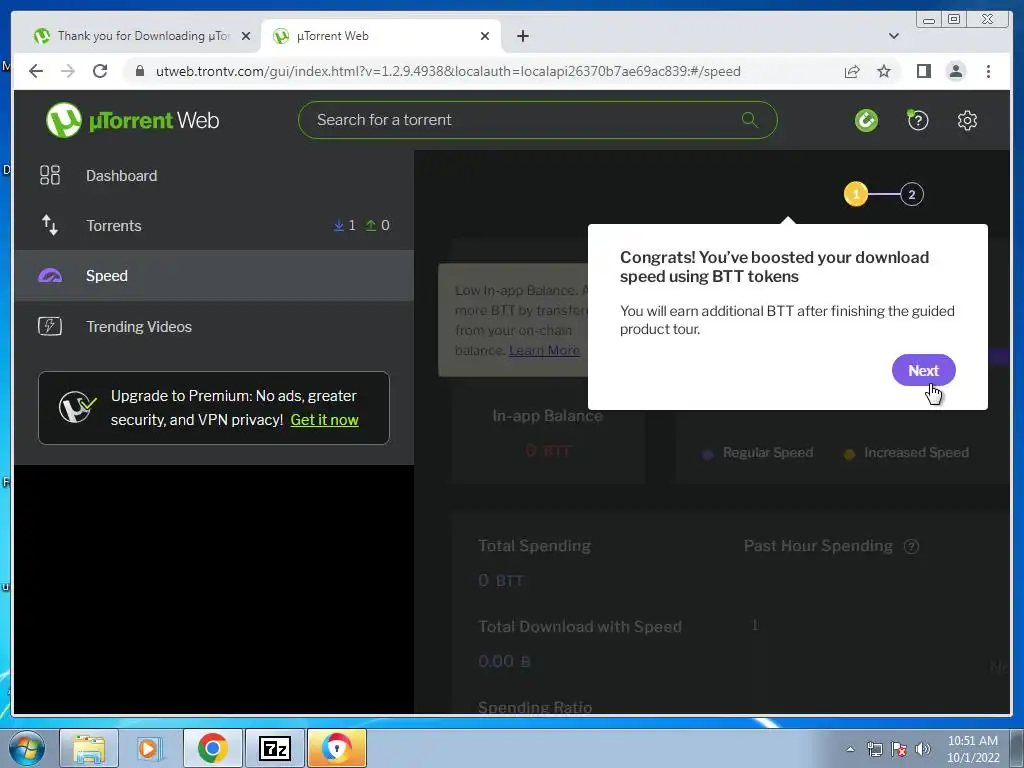Open the media player taskbar icon

click(150, 748)
